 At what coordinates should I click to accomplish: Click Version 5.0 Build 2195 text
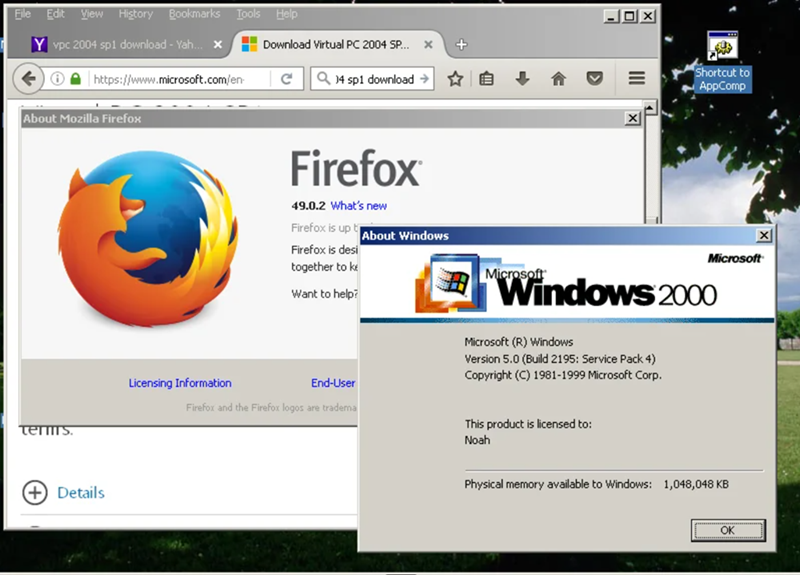coord(560,359)
